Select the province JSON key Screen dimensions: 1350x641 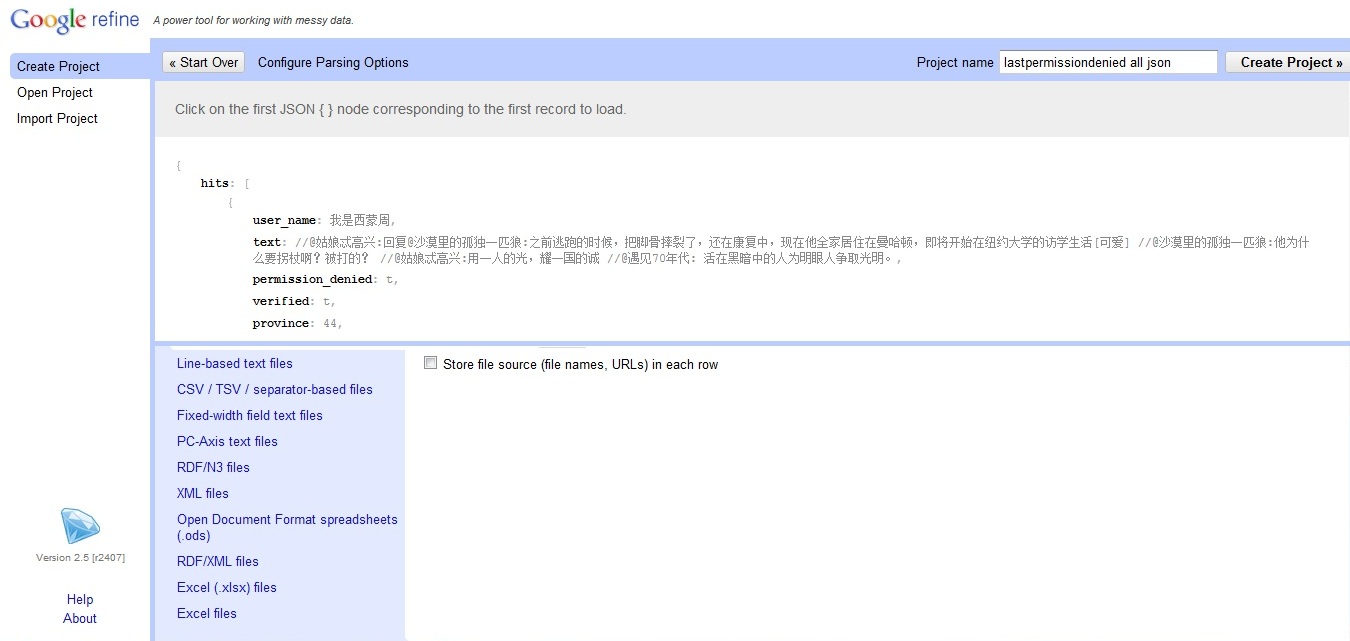coord(281,323)
